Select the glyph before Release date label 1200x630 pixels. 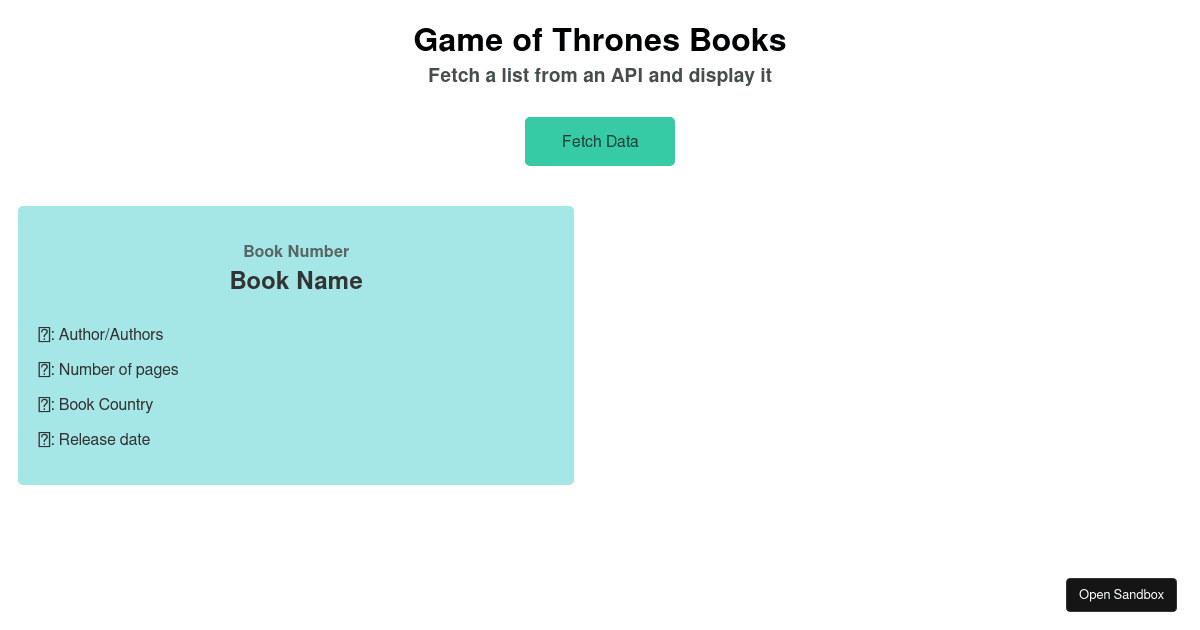(44, 439)
